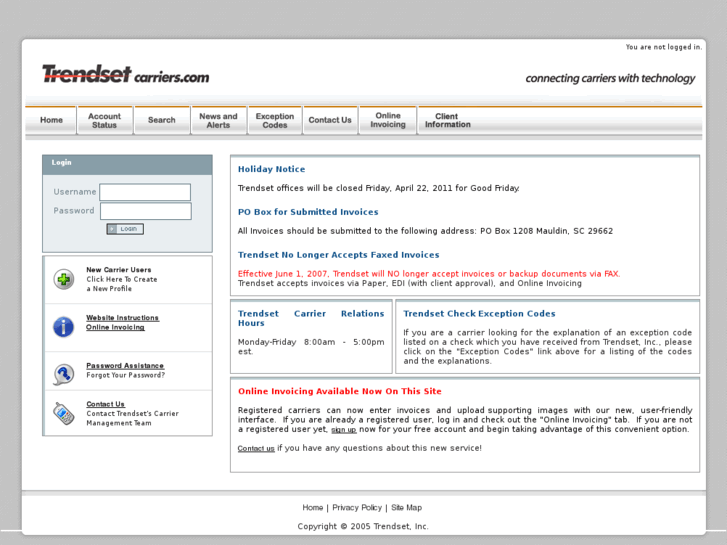Focus the Password input field
This screenshot has width=727, height=545.
(146, 211)
